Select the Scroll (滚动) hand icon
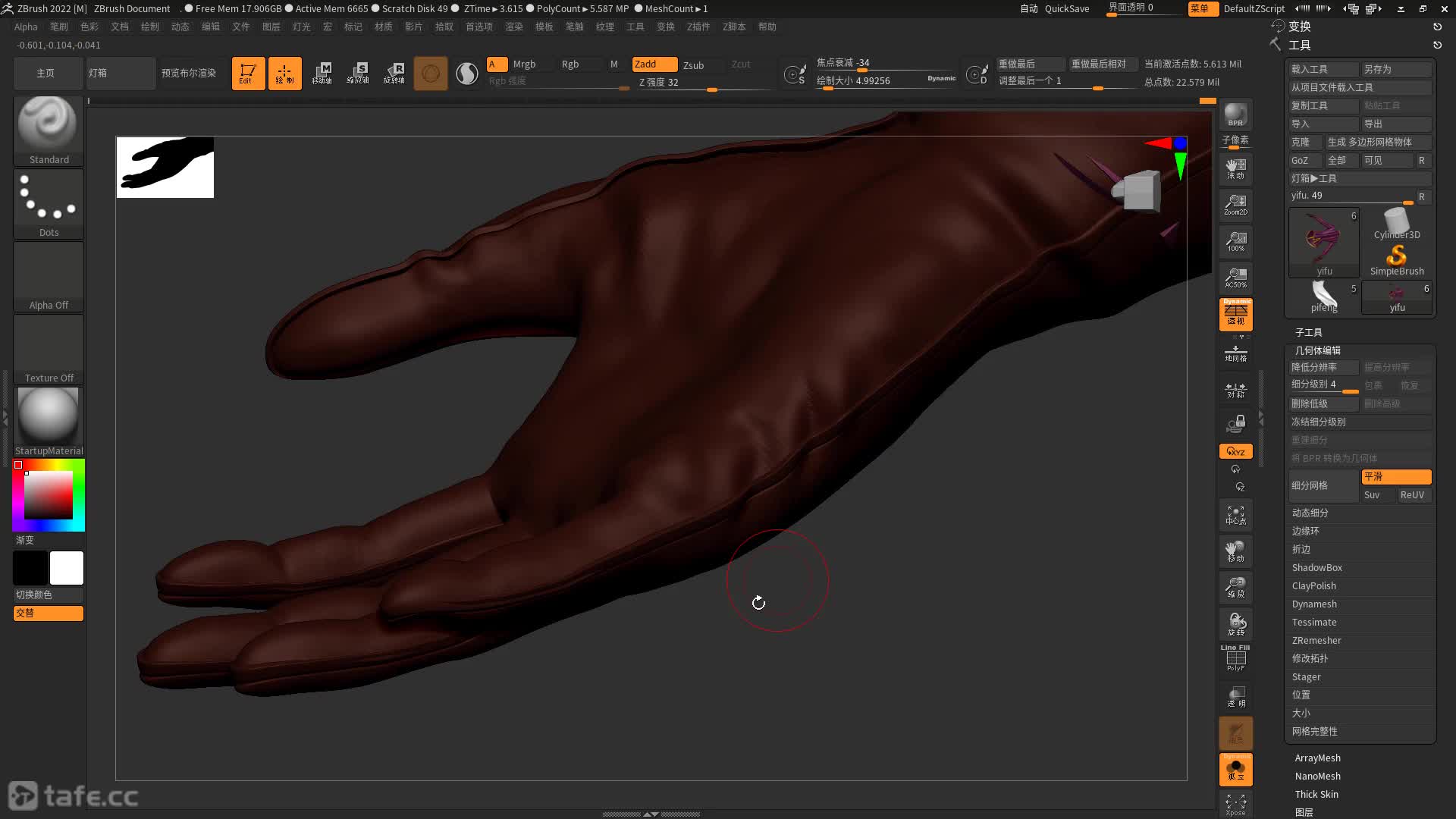Viewport: 1456px width, 819px height. (x=1235, y=168)
